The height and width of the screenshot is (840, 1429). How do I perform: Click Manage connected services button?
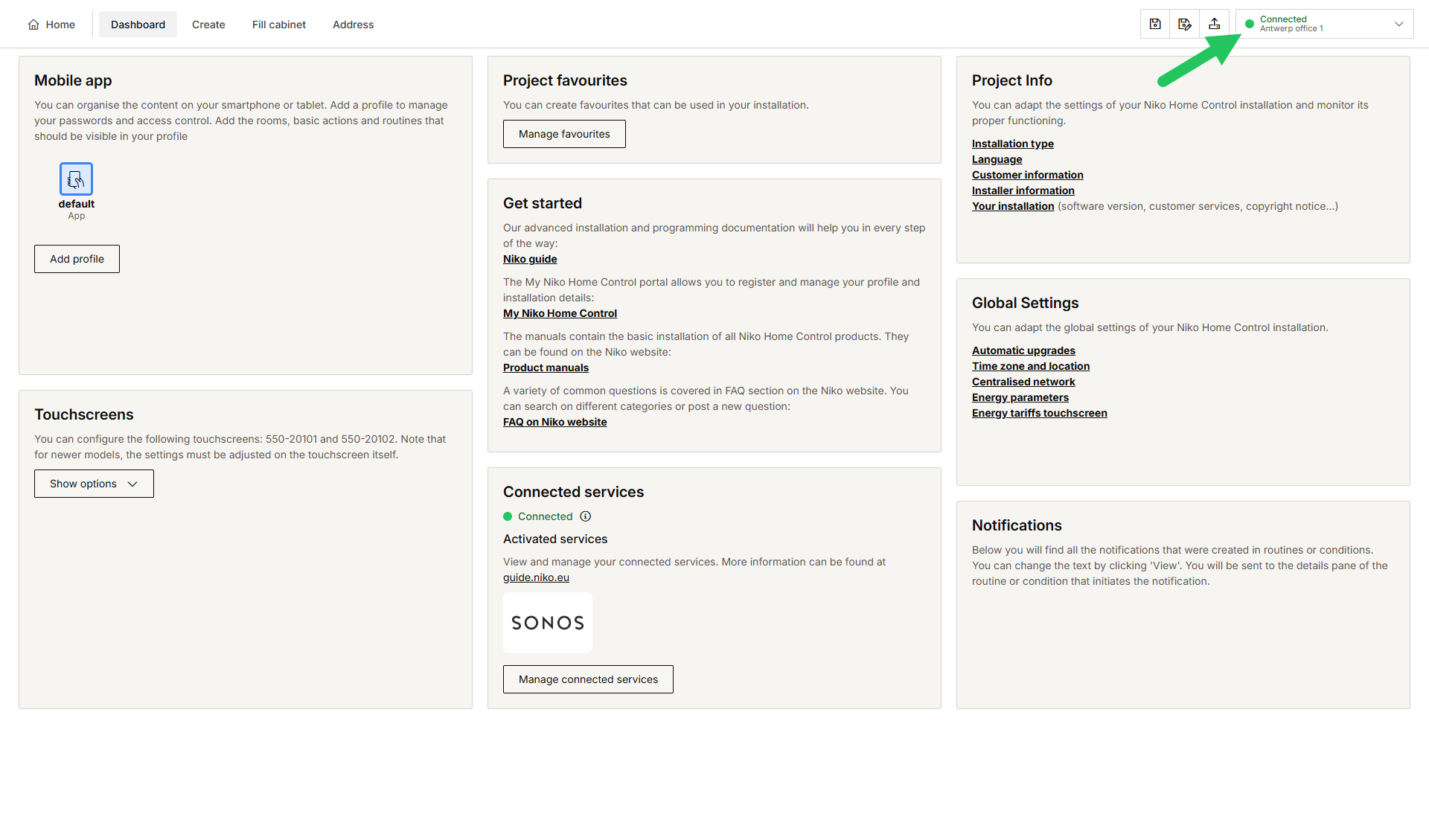tap(588, 679)
